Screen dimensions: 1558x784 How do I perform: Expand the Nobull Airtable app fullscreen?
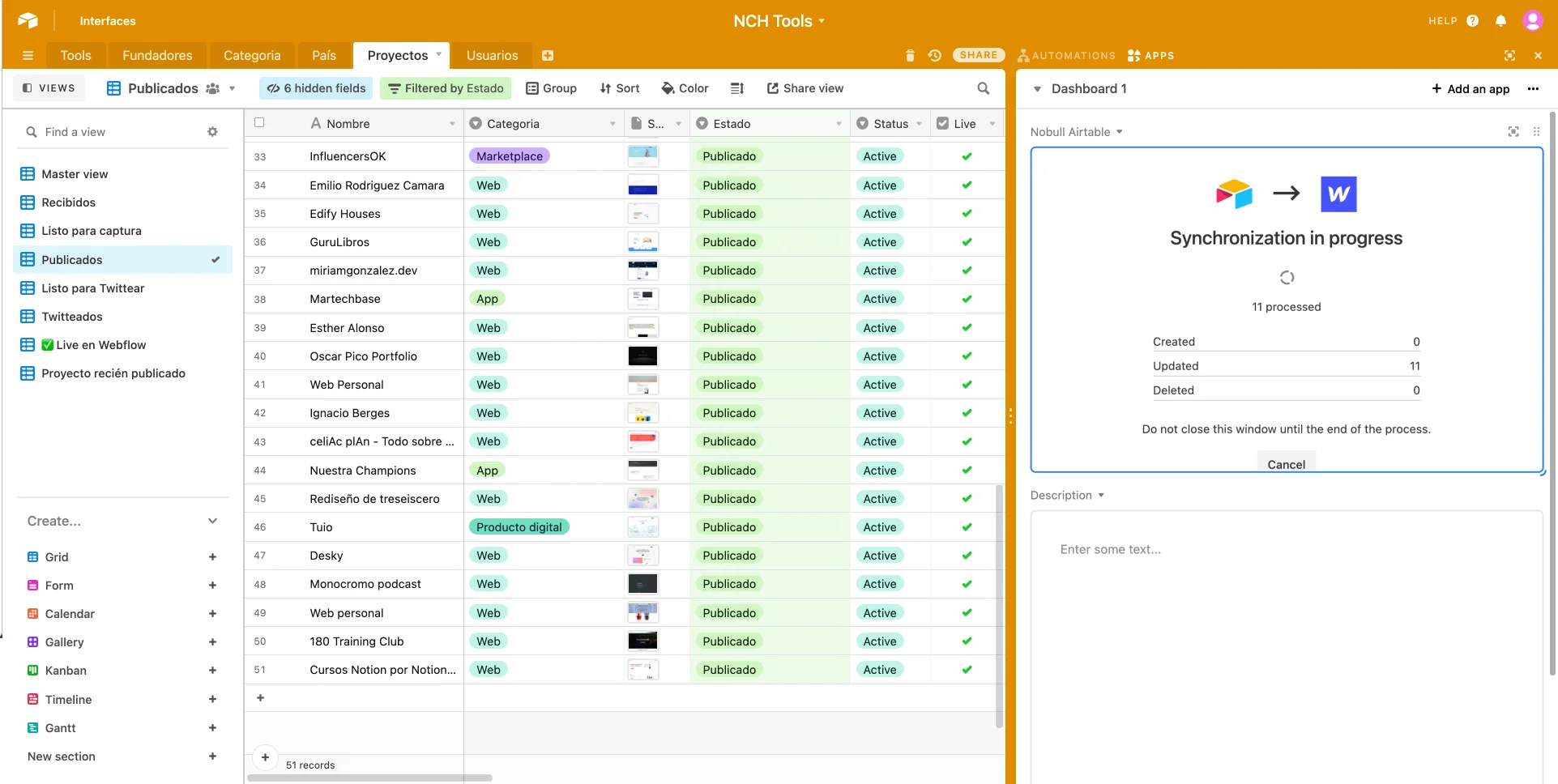[1513, 132]
